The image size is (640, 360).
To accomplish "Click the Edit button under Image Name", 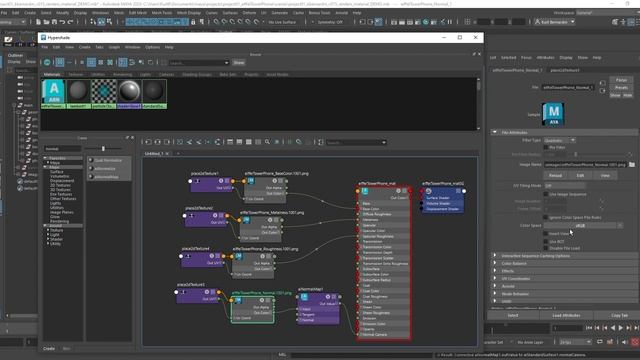I will (x=580, y=175).
